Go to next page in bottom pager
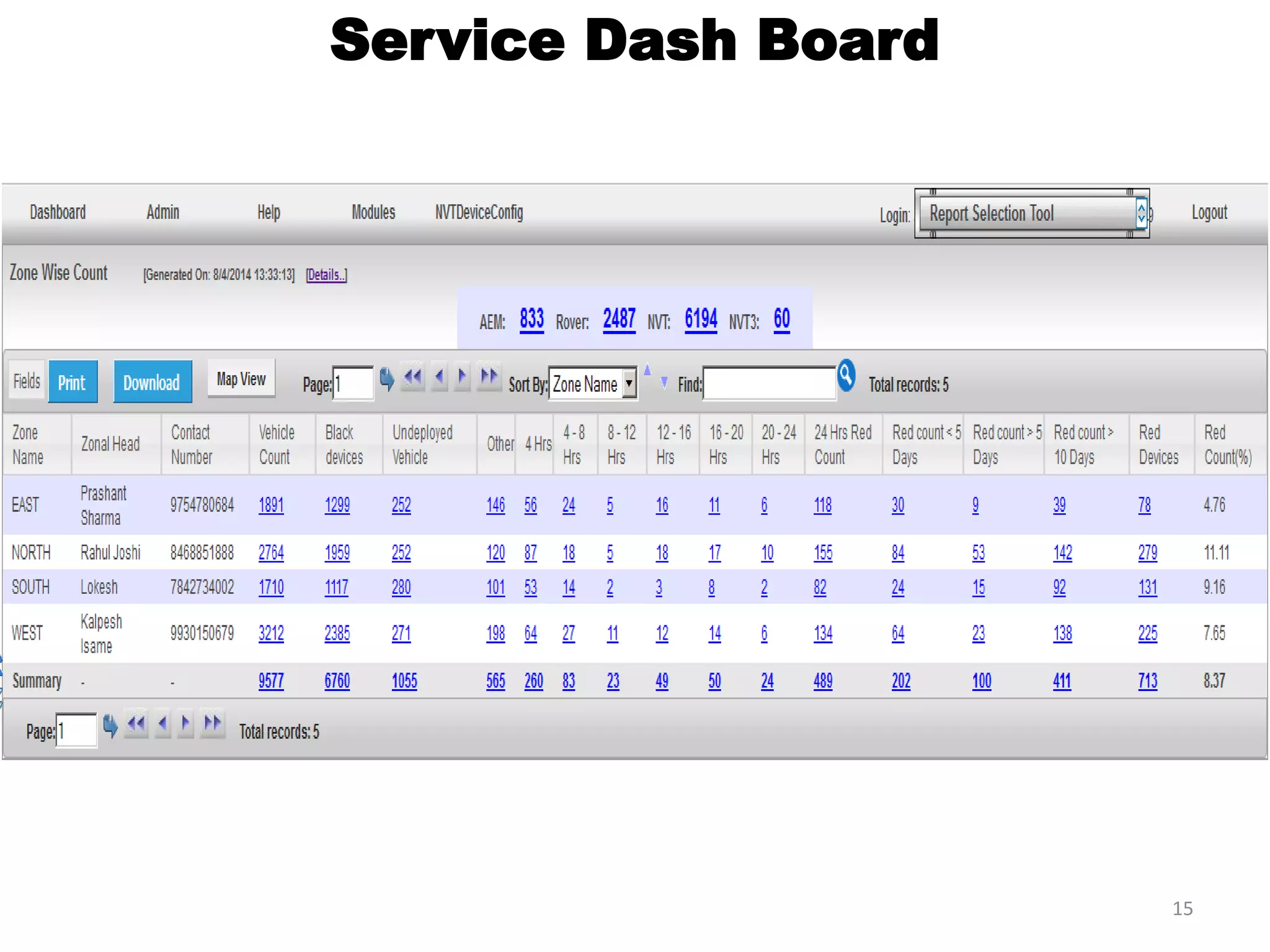This screenshot has height=952, width=1270. coord(185,723)
